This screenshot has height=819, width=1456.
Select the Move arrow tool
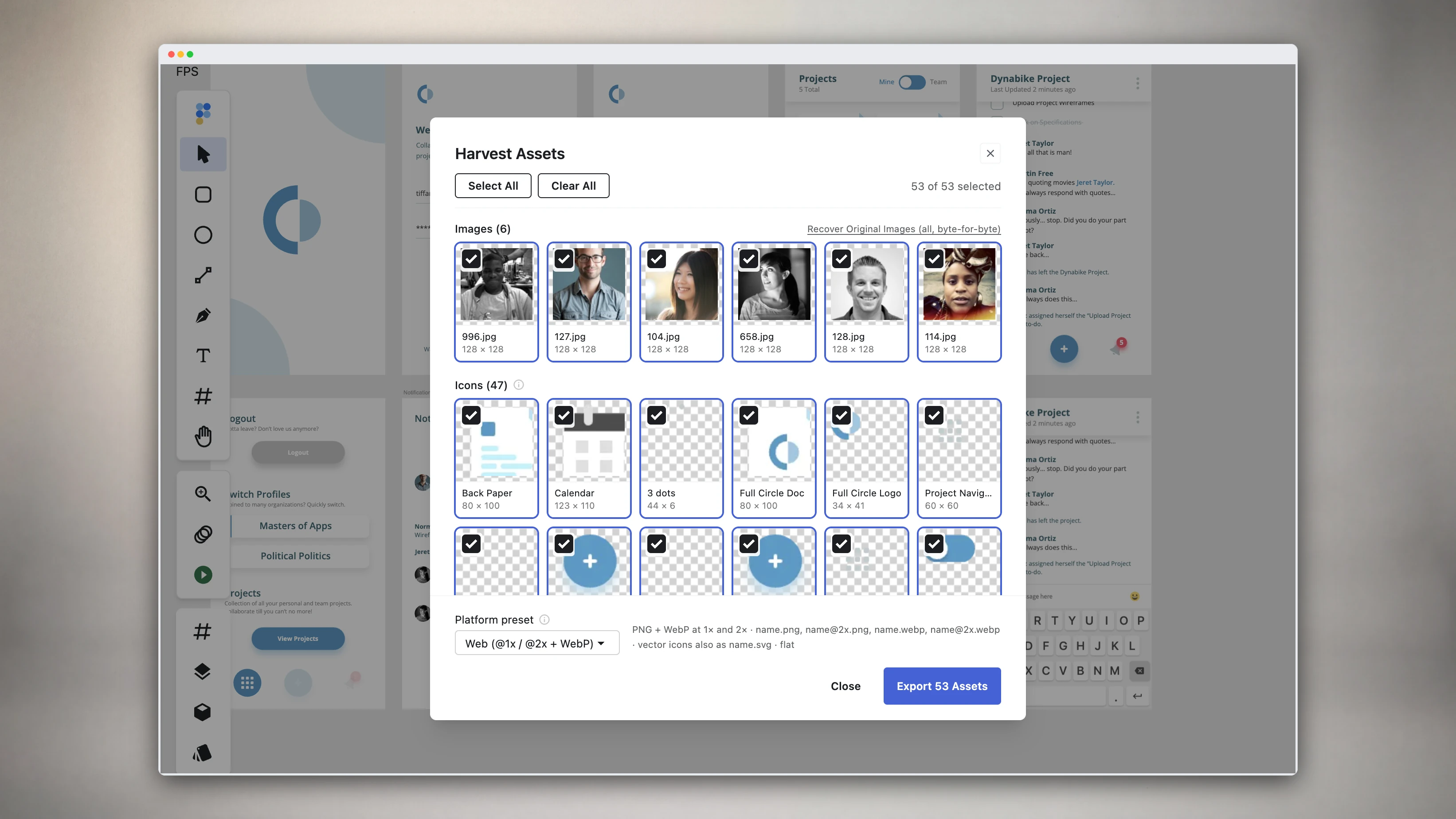pyautogui.click(x=203, y=154)
